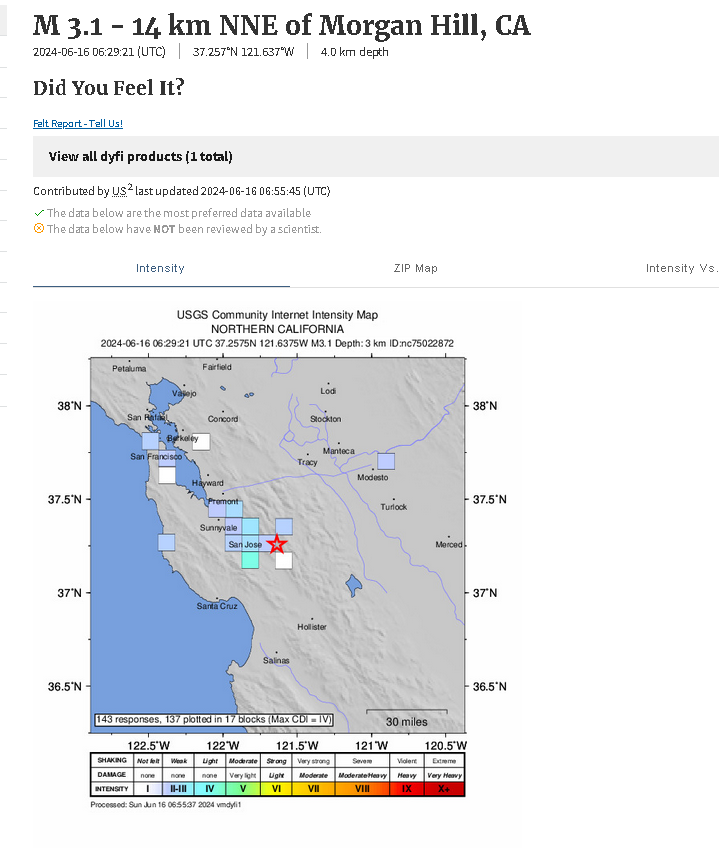Click the 'Concord' map label

[223, 419]
